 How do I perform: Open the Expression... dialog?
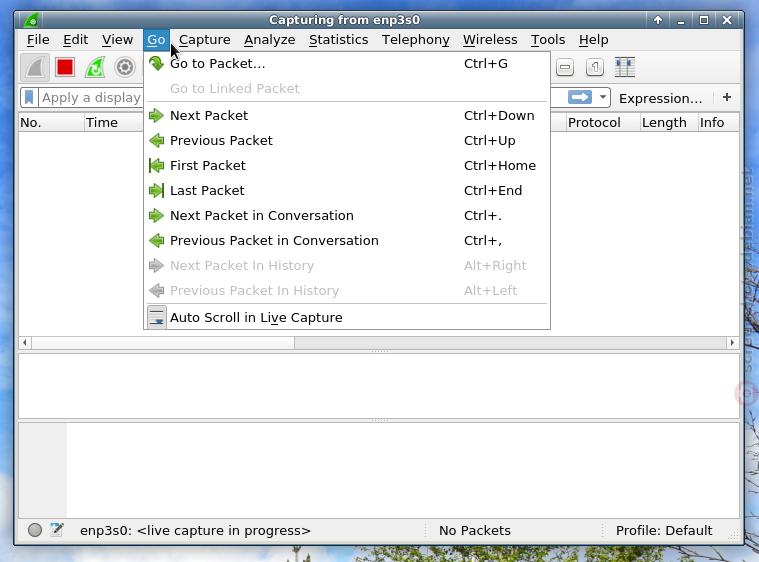[660, 98]
